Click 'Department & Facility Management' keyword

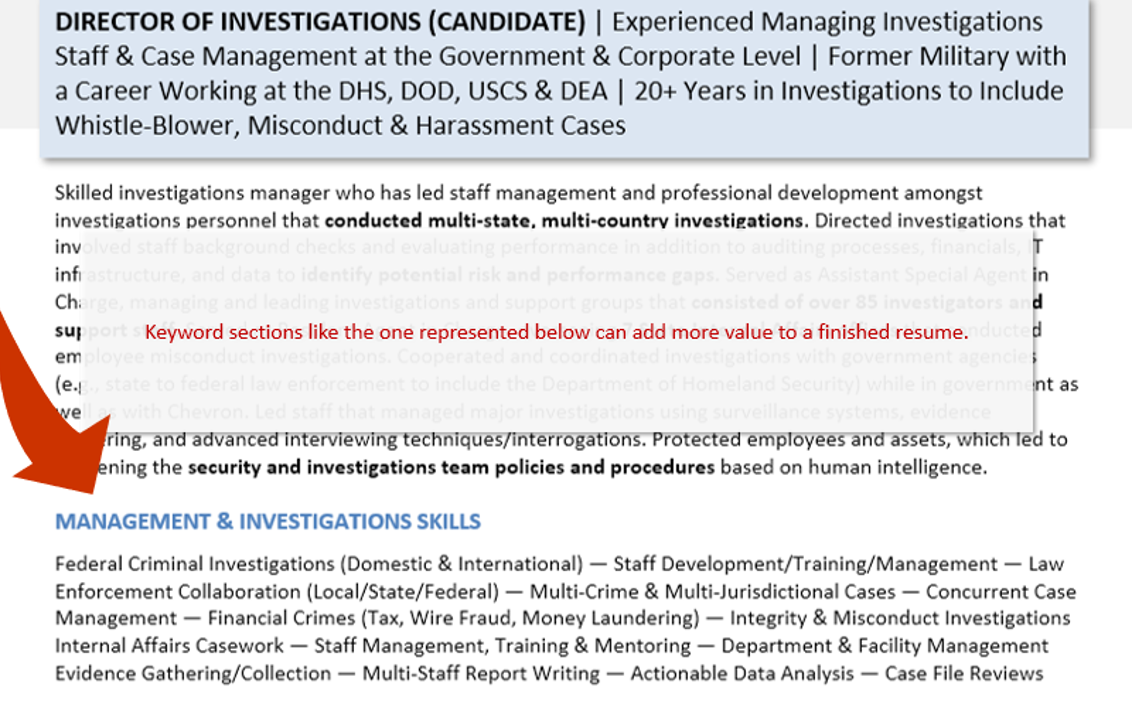(x=884, y=646)
